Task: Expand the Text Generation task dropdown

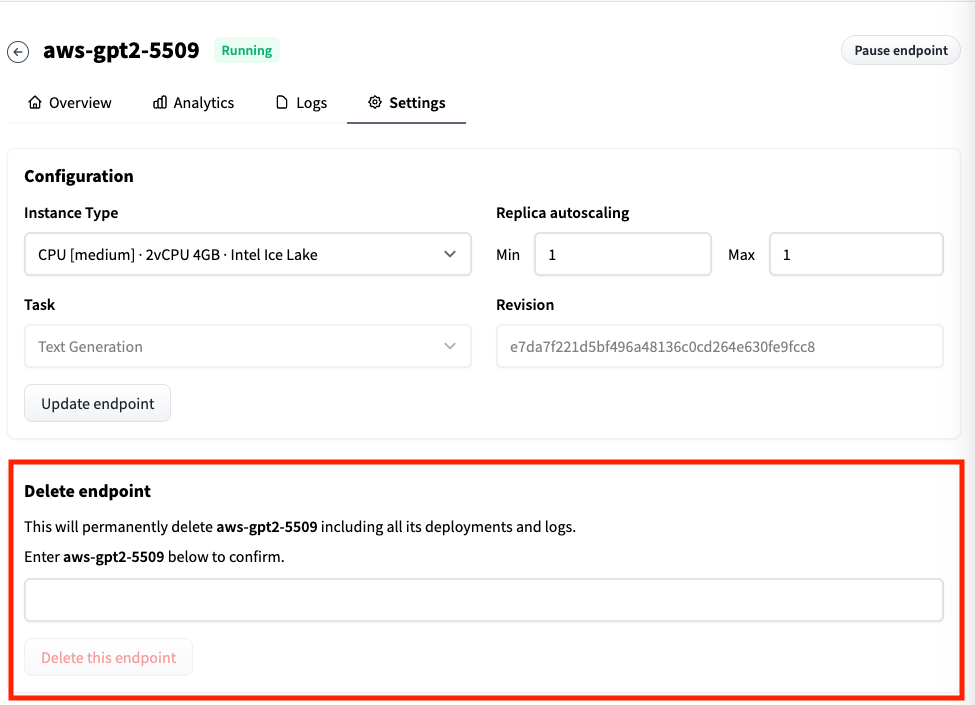Action: coord(247,347)
